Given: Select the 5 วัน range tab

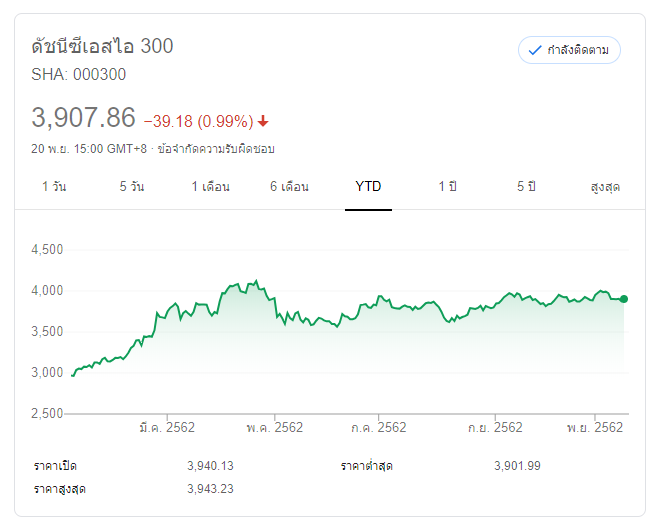Looking at the screenshot, I should [x=131, y=187].
